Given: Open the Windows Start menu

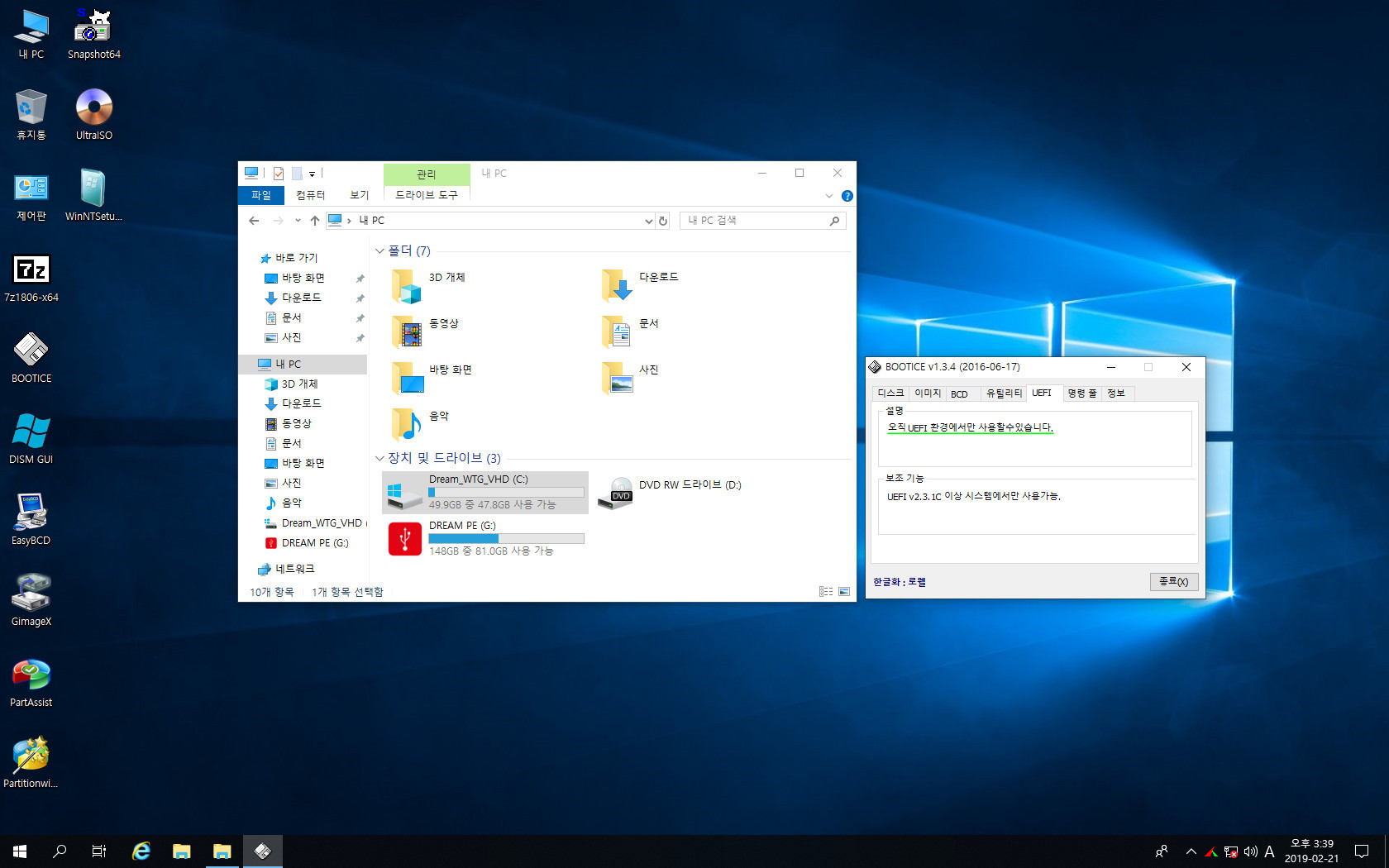Looking at the screenshot, I should (x=20, y=851).
